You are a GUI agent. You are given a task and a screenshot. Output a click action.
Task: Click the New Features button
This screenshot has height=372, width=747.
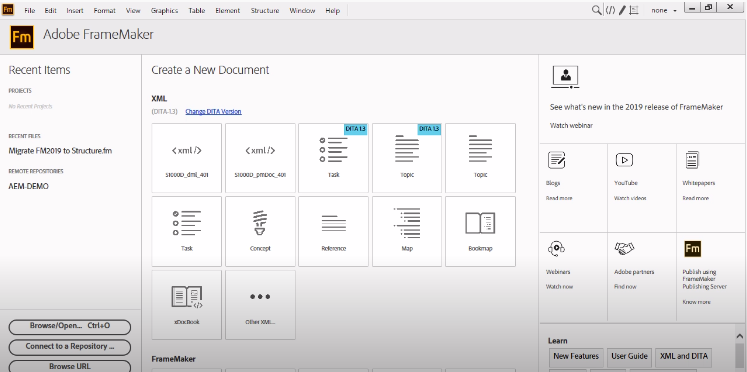pyautogui.click(x=576, y=356)
